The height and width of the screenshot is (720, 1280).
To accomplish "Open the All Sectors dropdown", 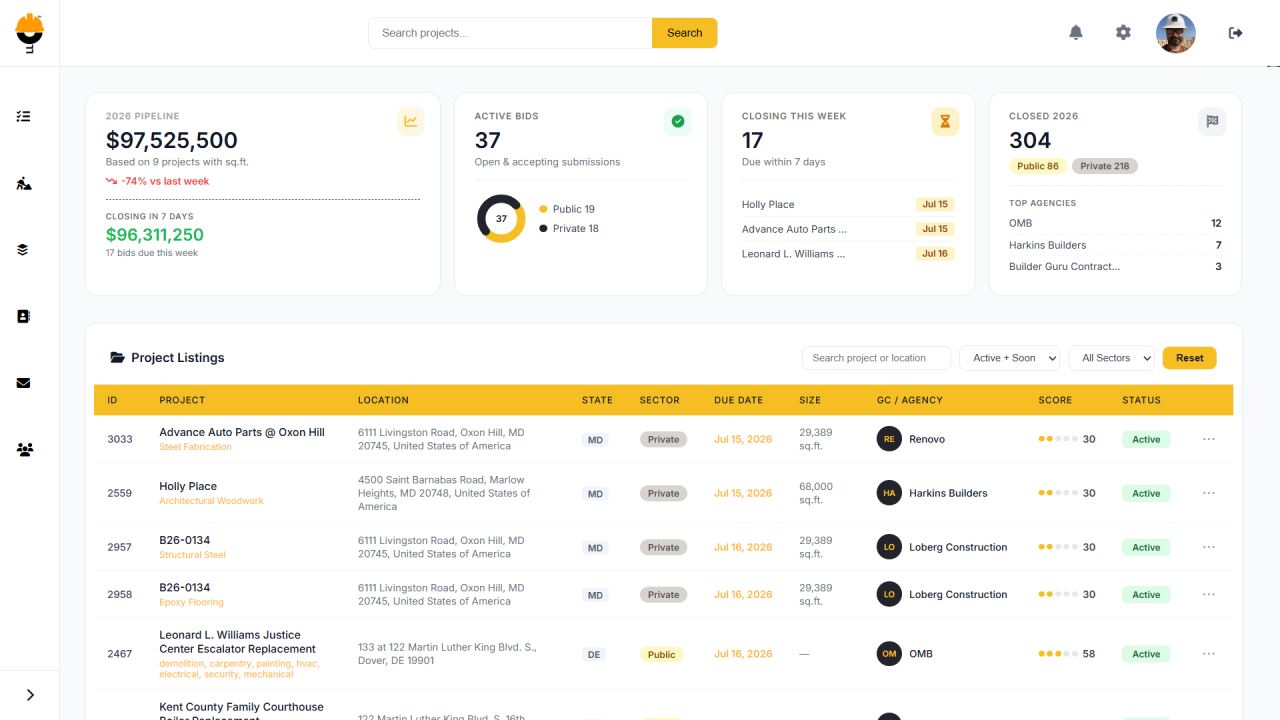I will click(x=1111, y=358).
